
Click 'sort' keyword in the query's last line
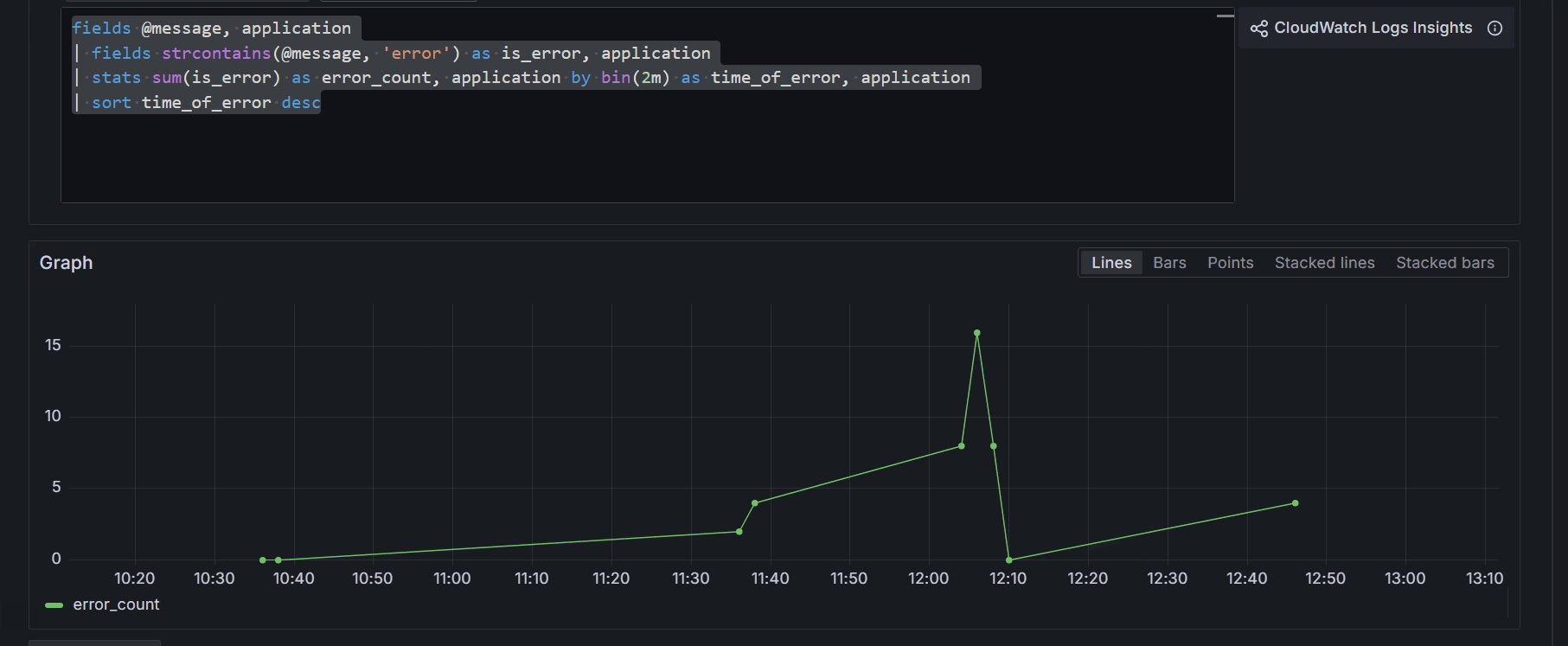112,103
